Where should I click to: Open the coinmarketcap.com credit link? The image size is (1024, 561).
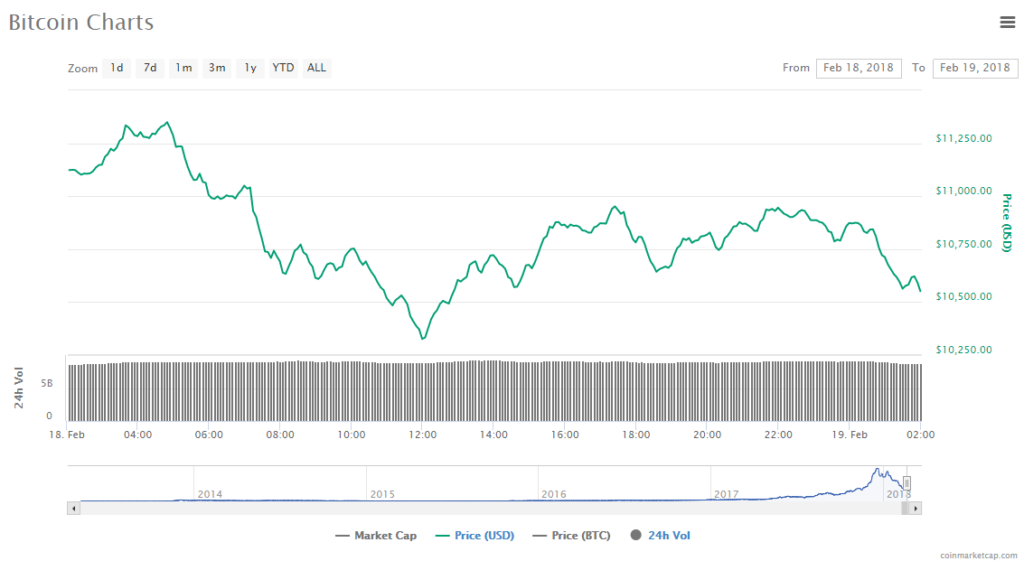[x=978, y=555]
